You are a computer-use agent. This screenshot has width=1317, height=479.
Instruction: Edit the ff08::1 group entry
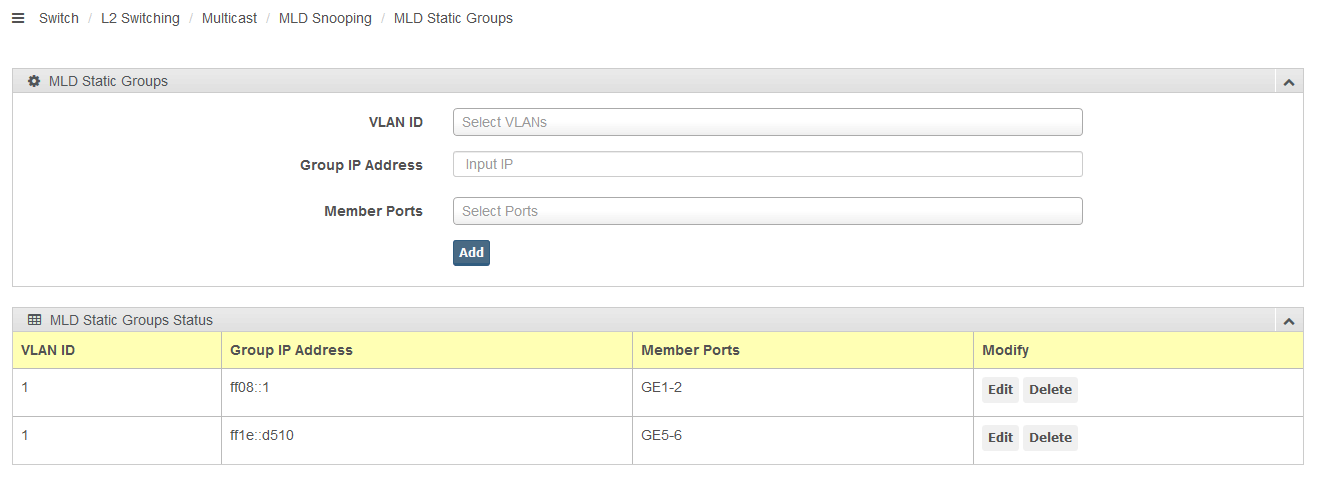pos(1000,390)
